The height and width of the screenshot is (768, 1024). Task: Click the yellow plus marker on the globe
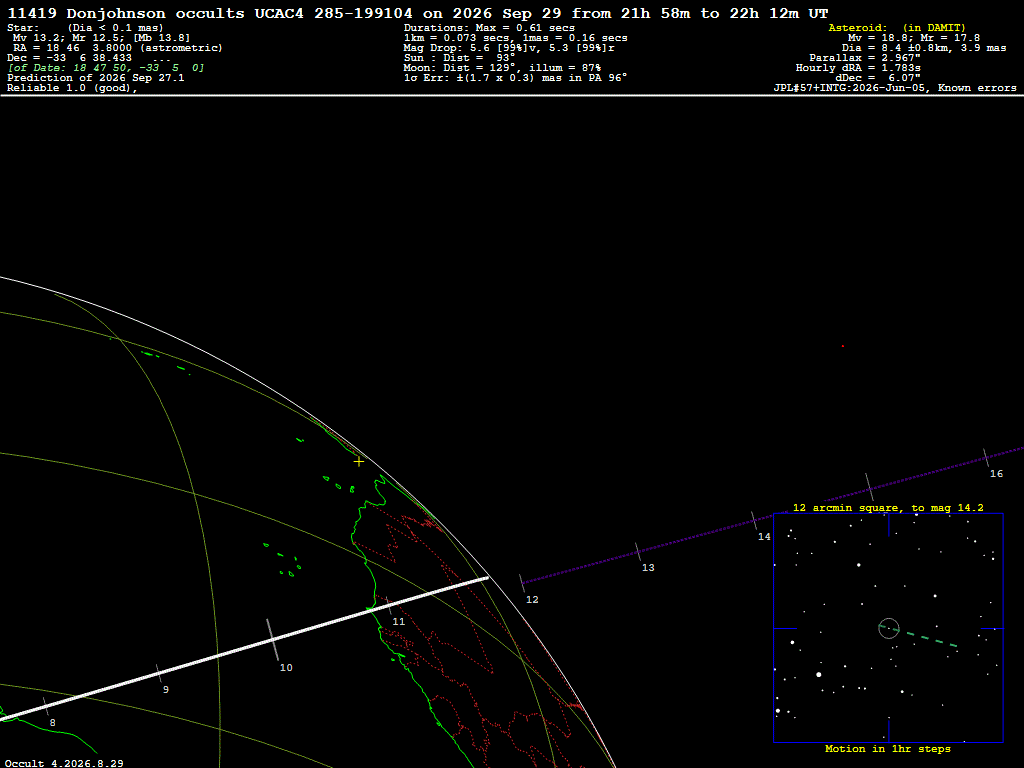coord(359,462)
